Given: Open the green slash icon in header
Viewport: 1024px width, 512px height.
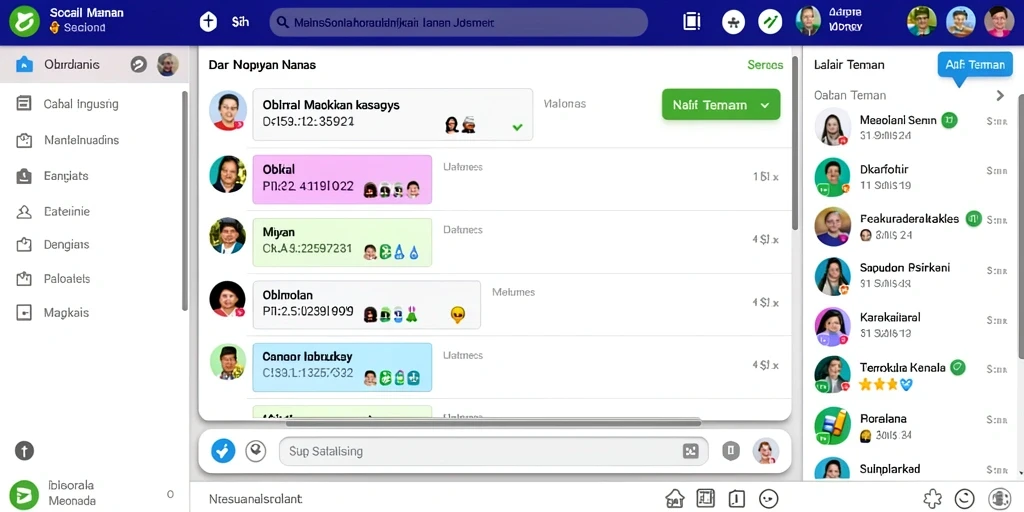Looking at the screenshot, I should coord(771,22).
